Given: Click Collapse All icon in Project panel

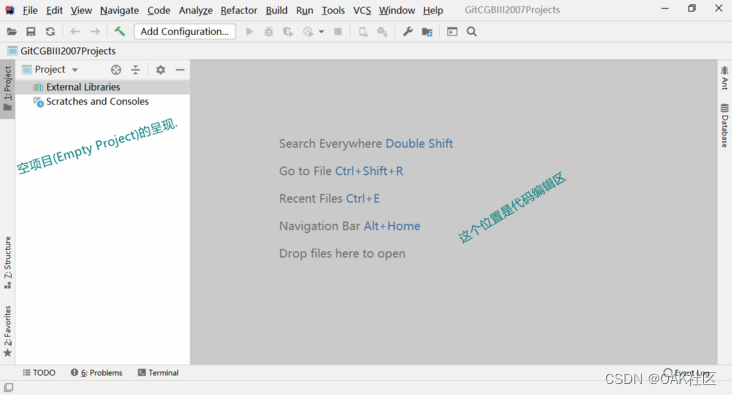Looking at the screenshot, I should pos(135,70).
